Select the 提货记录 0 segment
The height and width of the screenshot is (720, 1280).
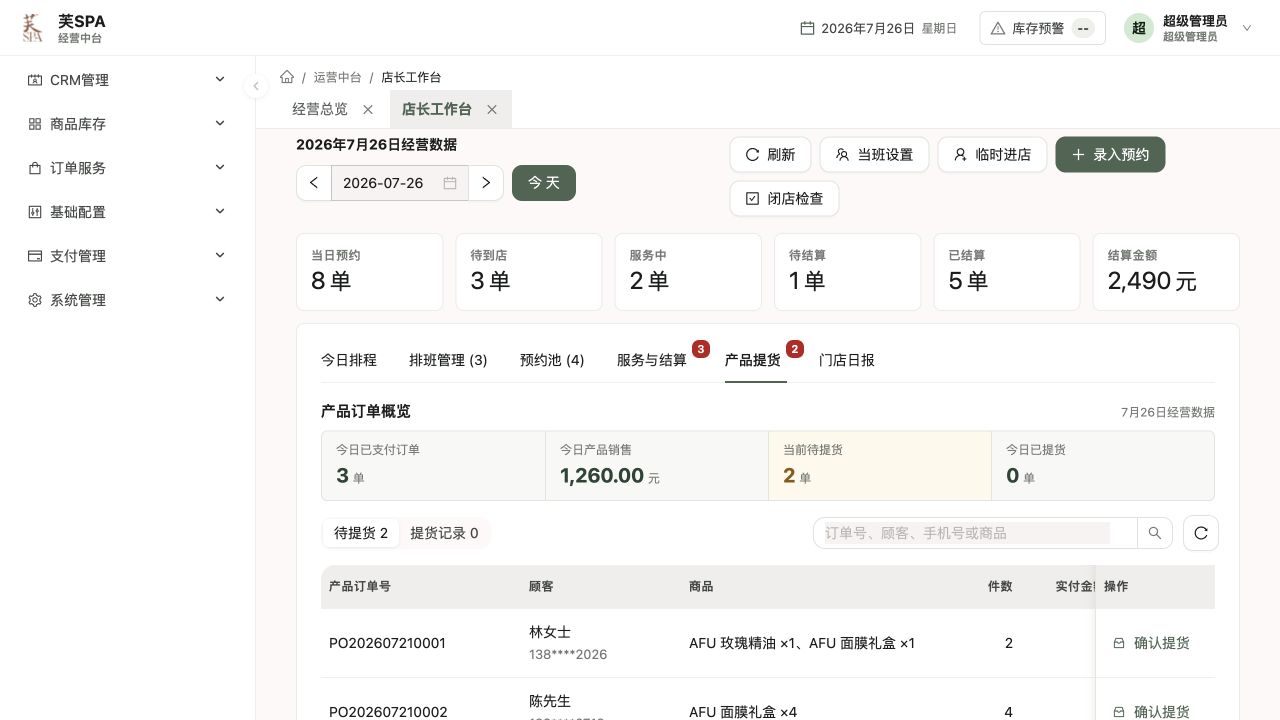pos(444,533)
